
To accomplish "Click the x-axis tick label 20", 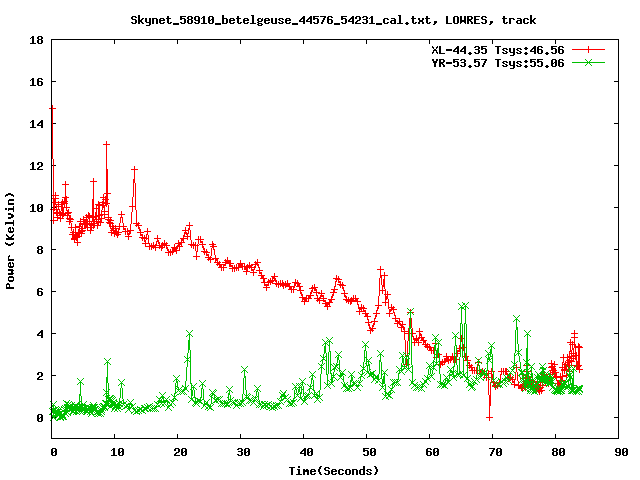I will [180, 452].
